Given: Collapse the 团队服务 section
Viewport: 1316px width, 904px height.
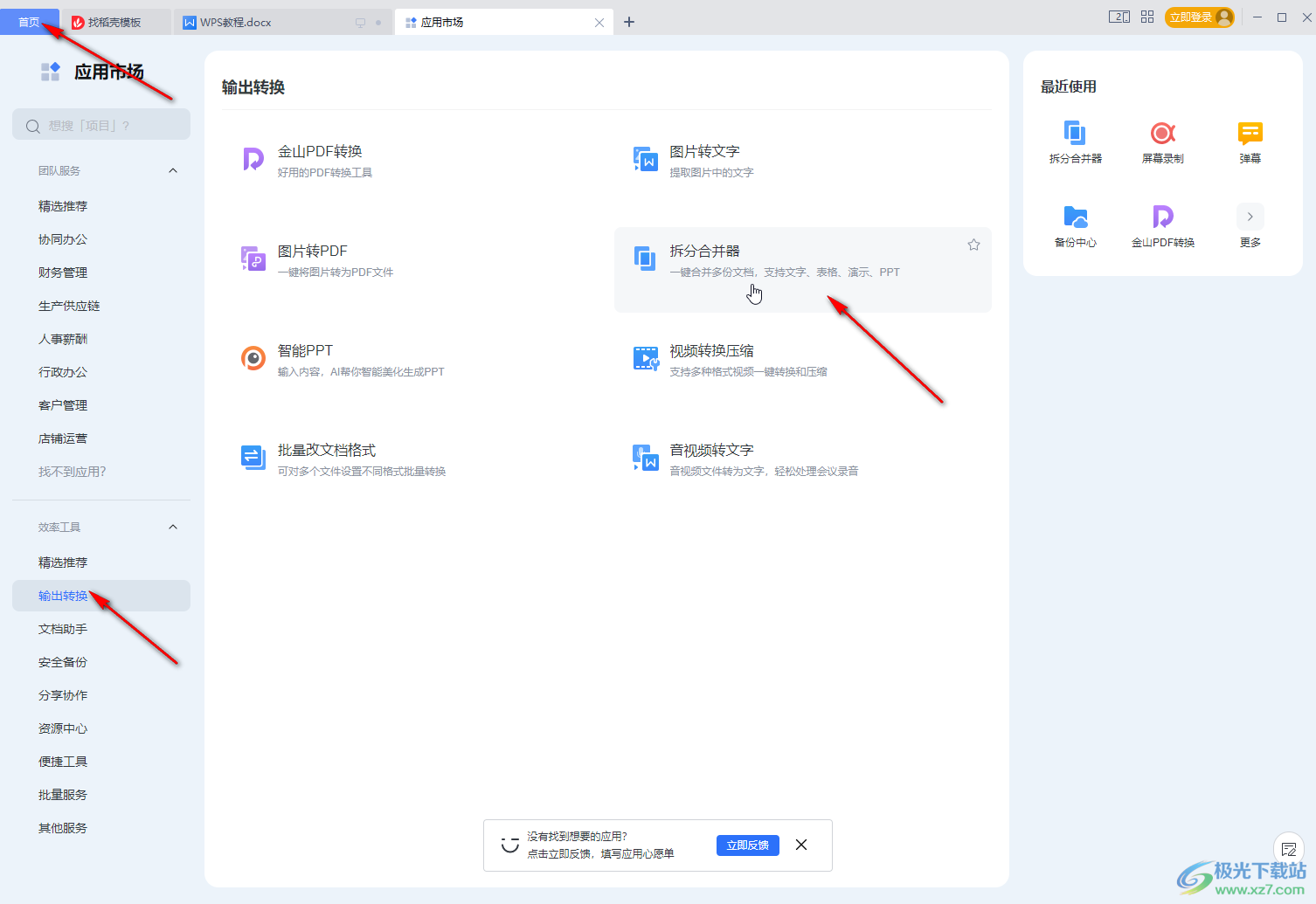Looking at the screenshot, I should click(x=173, y=171).
